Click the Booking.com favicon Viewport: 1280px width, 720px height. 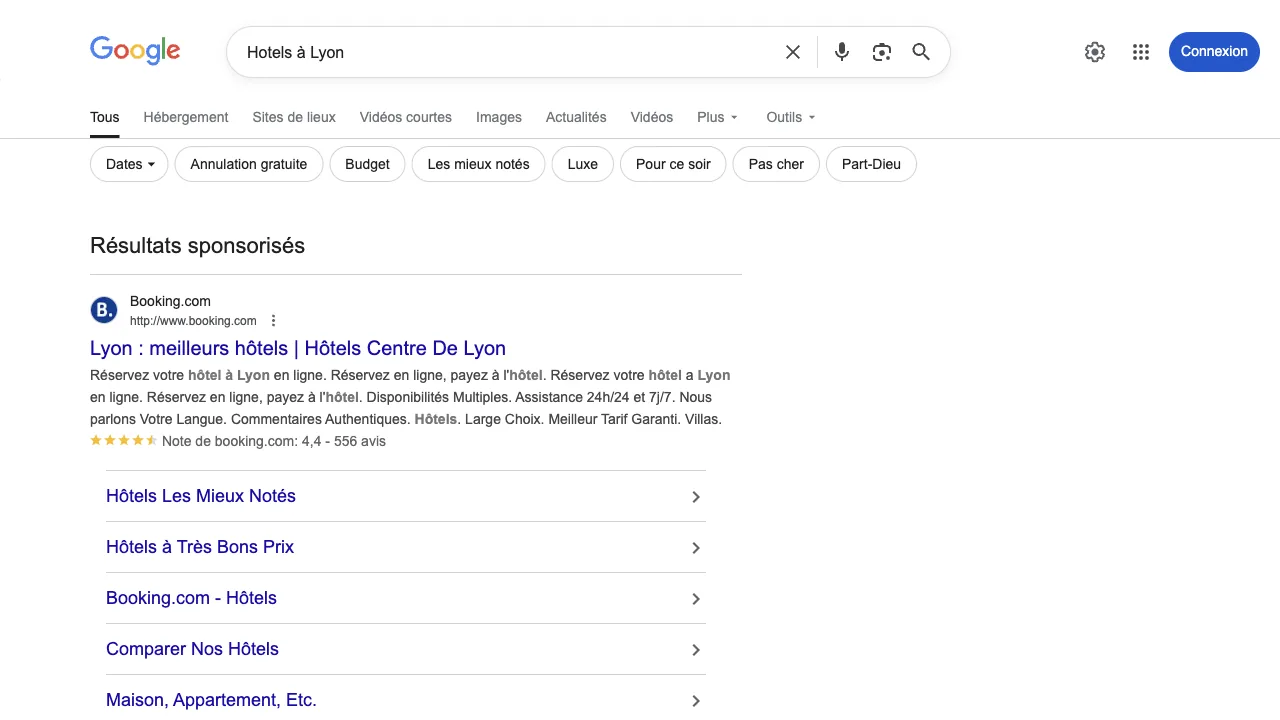(x=104, y=310)
